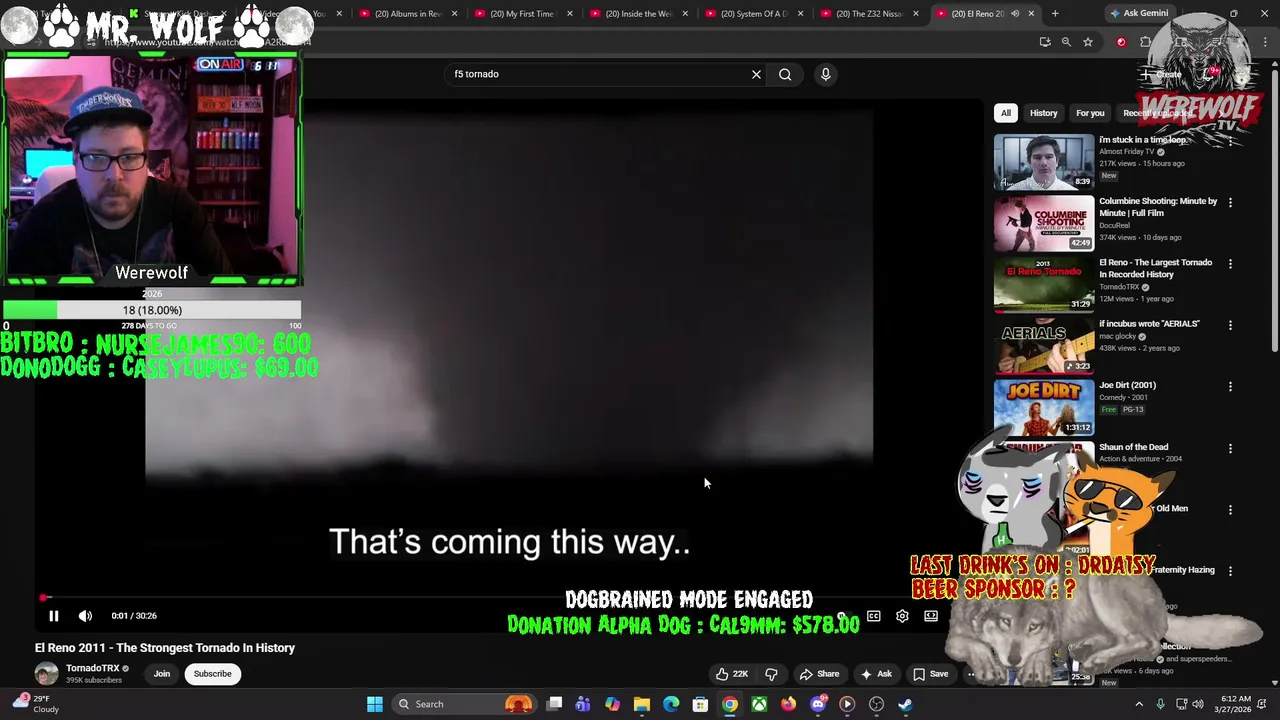This screenshot has height=720, width=1280.
Task: Start voice search with the microphone
Action: (x=825, y=74)
